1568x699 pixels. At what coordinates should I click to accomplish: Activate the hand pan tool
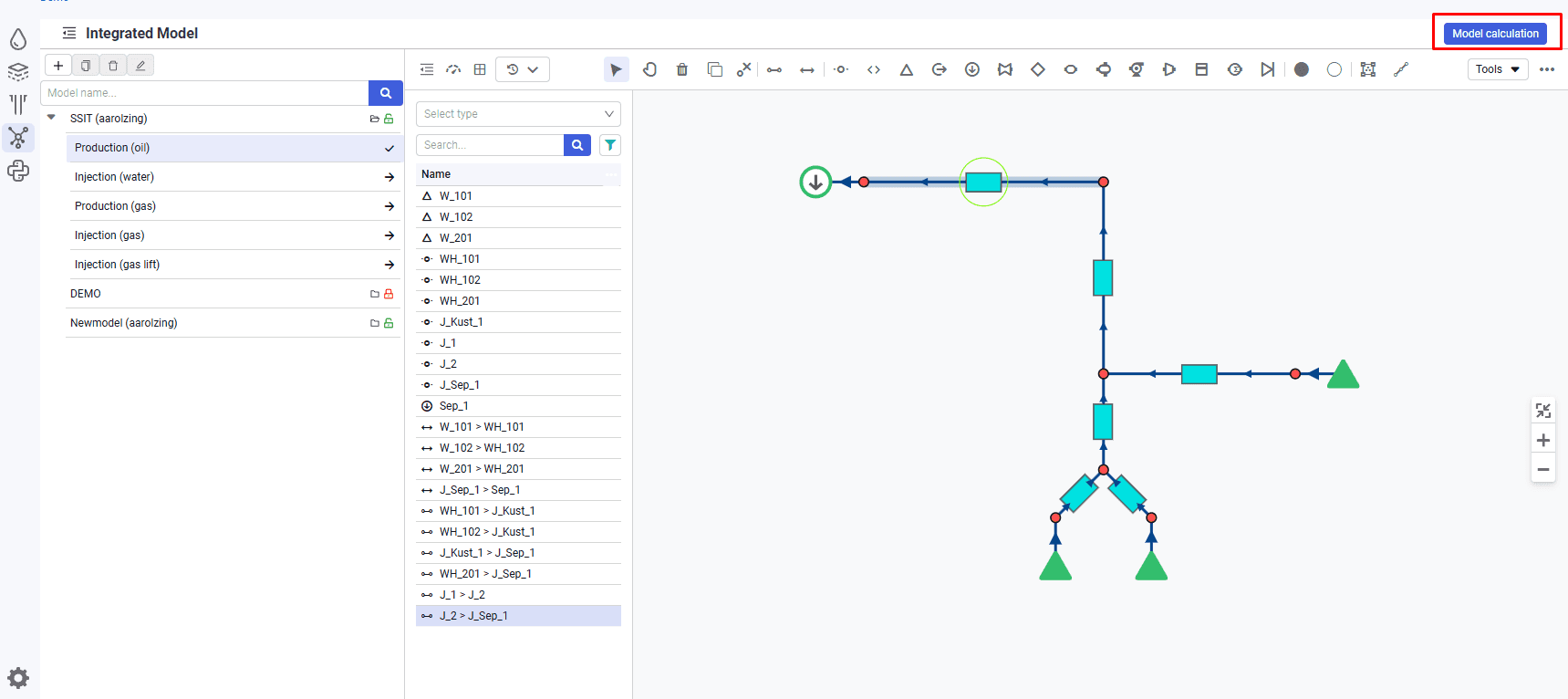click(x=649, y=69)
